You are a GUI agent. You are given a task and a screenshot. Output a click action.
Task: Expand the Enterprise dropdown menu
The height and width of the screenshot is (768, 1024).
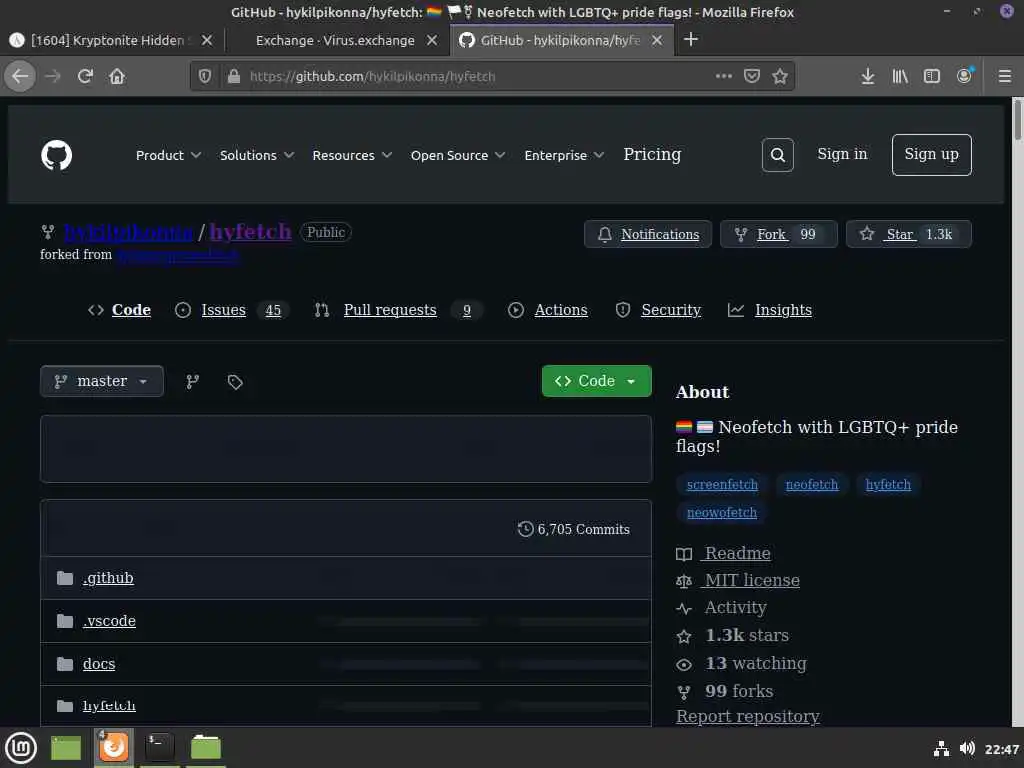pos(564,155)
